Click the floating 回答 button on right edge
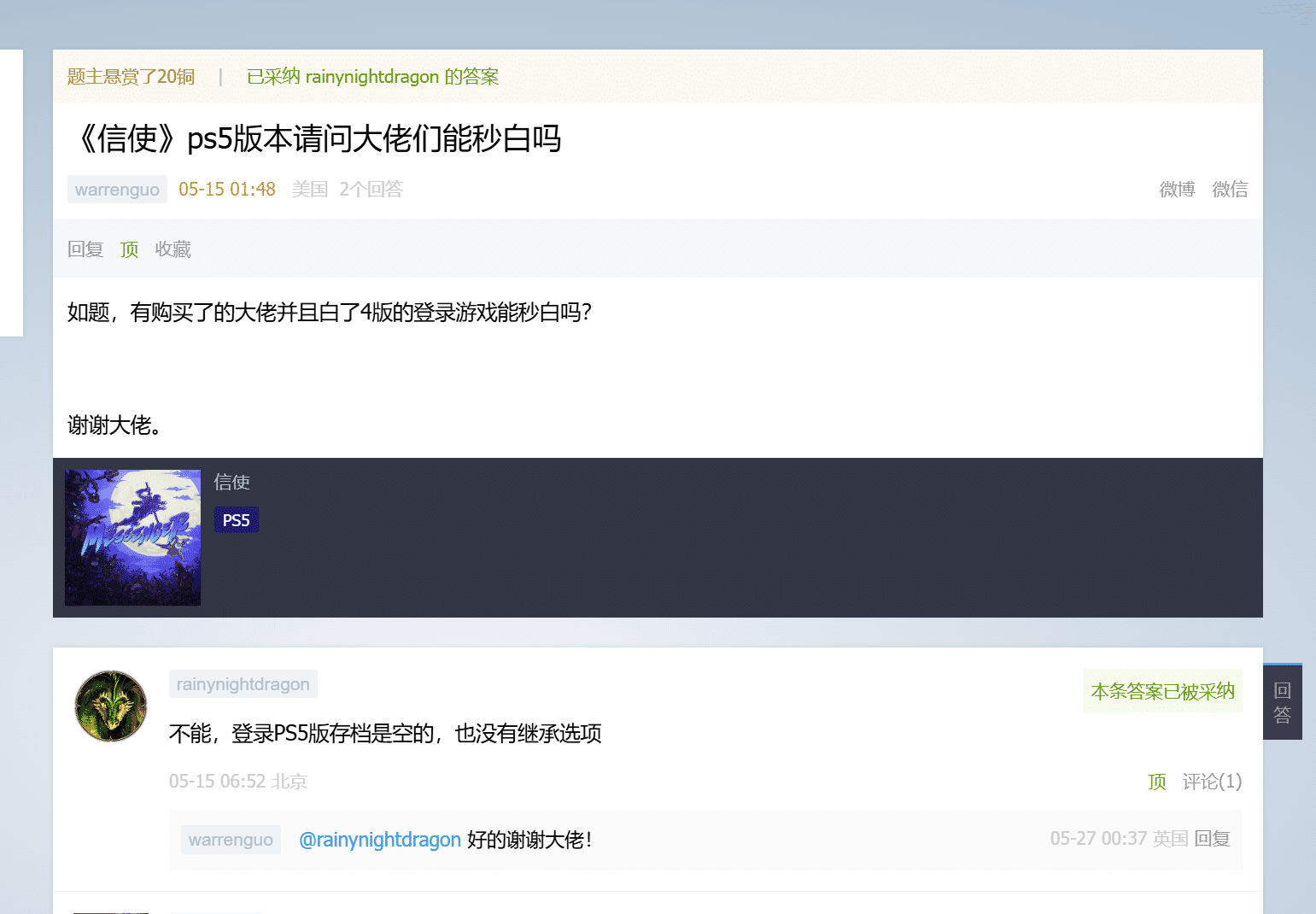Viewport: 1316px width, 914px height. pos(1282,702)
